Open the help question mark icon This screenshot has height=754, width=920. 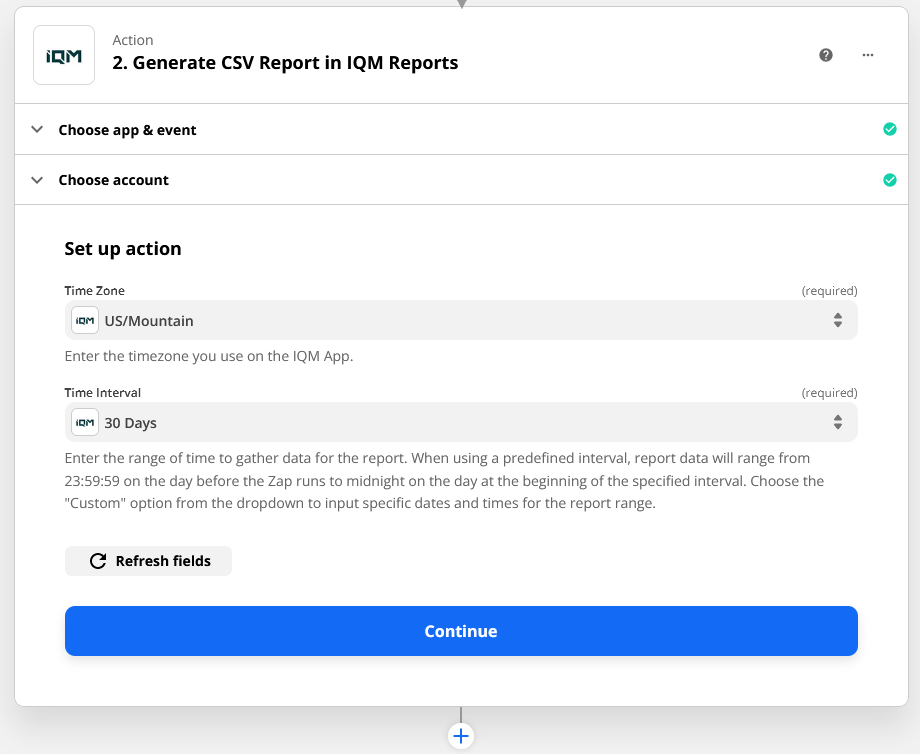(x=826, y=55)
